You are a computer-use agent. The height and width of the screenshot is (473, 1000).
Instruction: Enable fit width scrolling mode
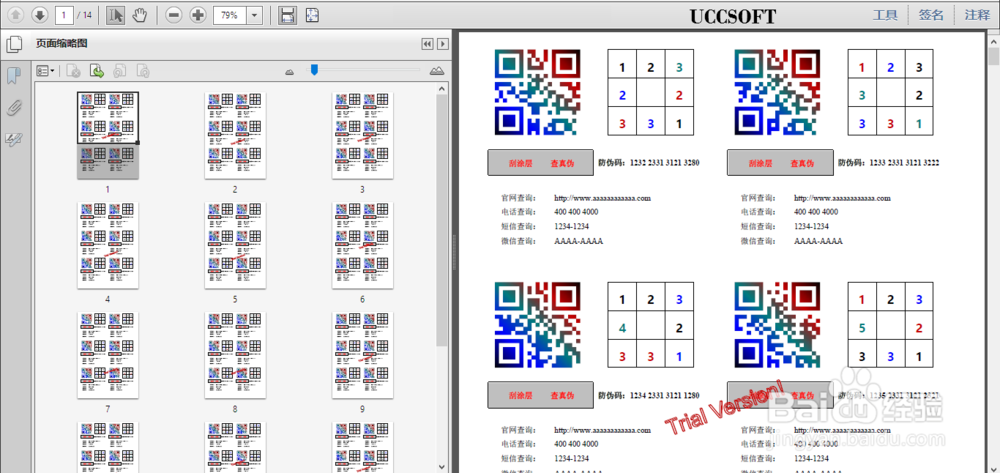click(x=288, y=15)
